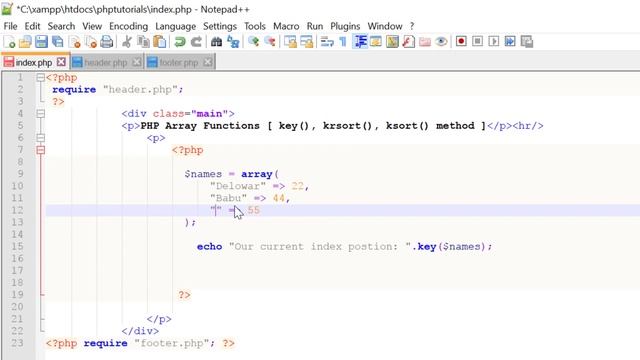Open the Macro menu
640x360 pixels.
coord(286,26)
